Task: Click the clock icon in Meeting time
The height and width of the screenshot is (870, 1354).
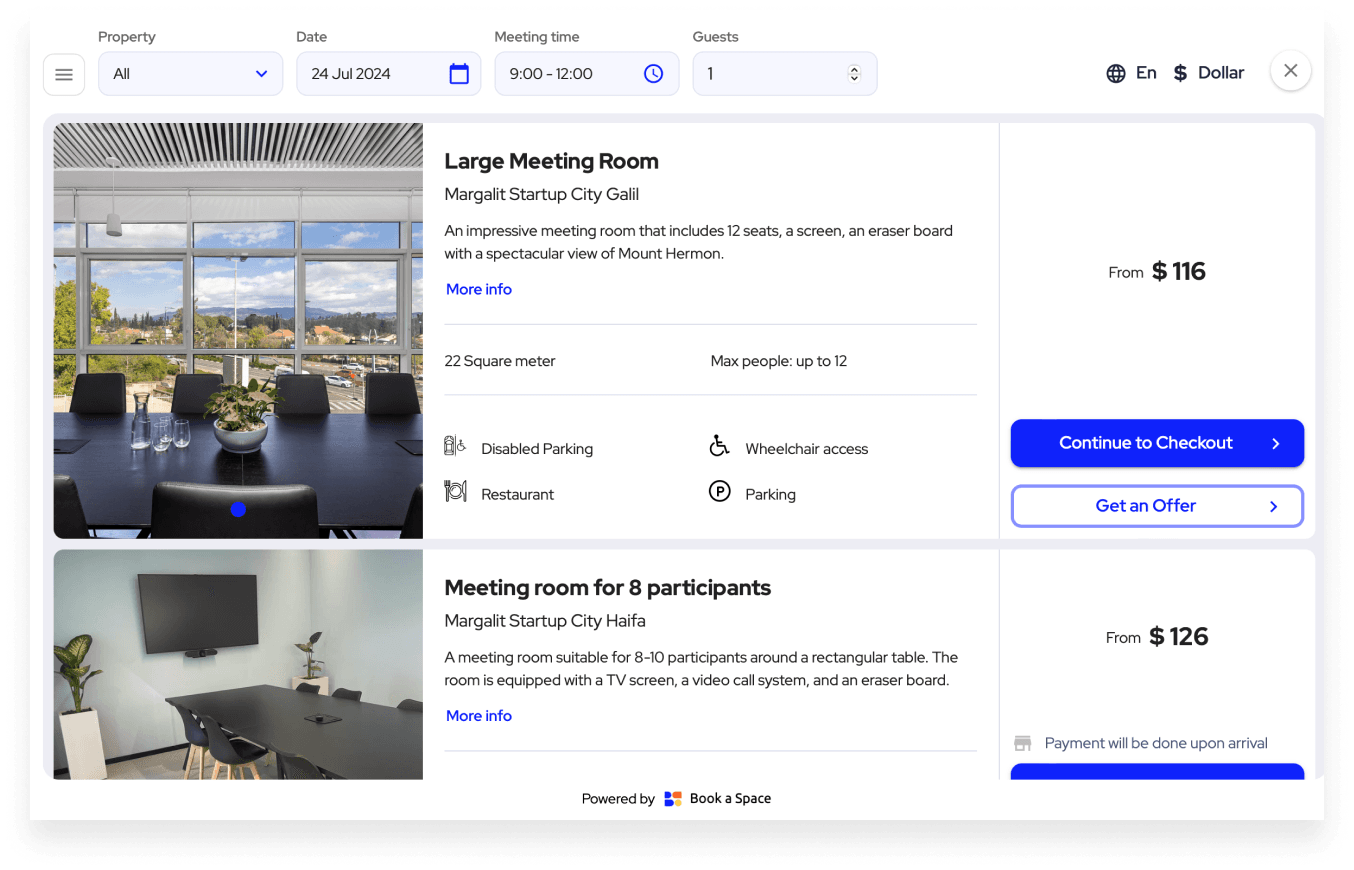Action: coord(653,74)
